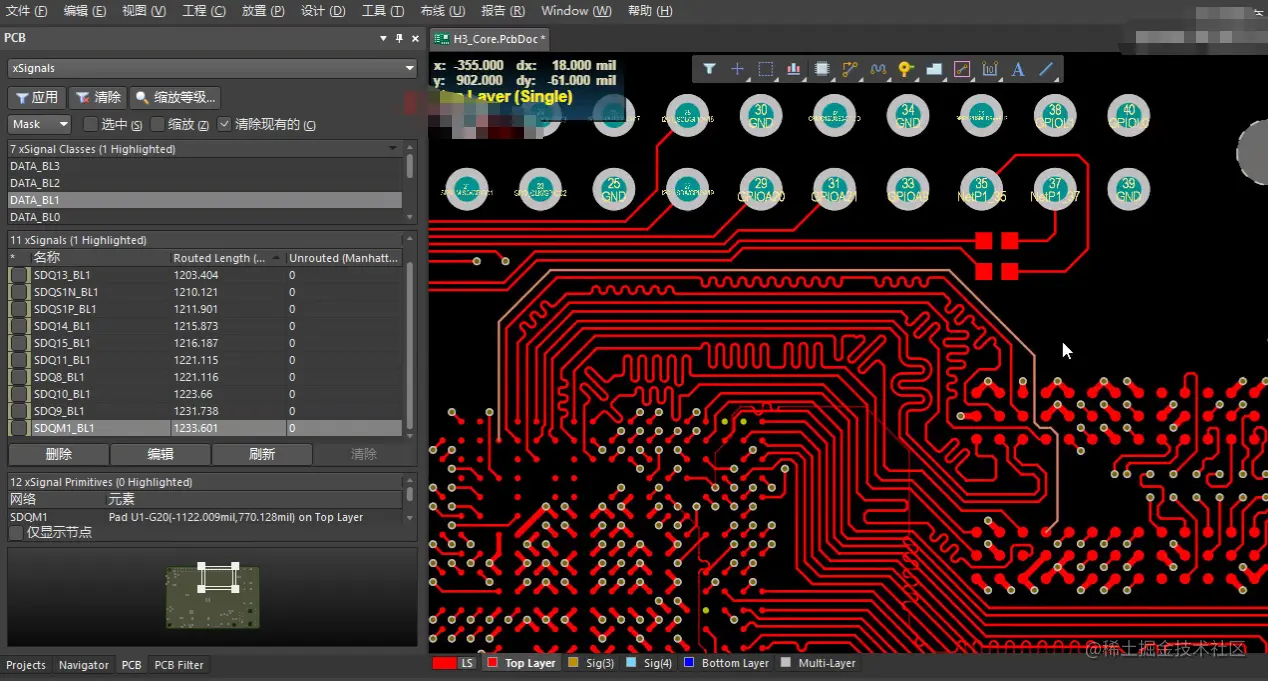Switch to the H3_Core.PcbDoc document tab
Screen dimensions: 1268x681
pyautogui.click(x=490, y=39)
